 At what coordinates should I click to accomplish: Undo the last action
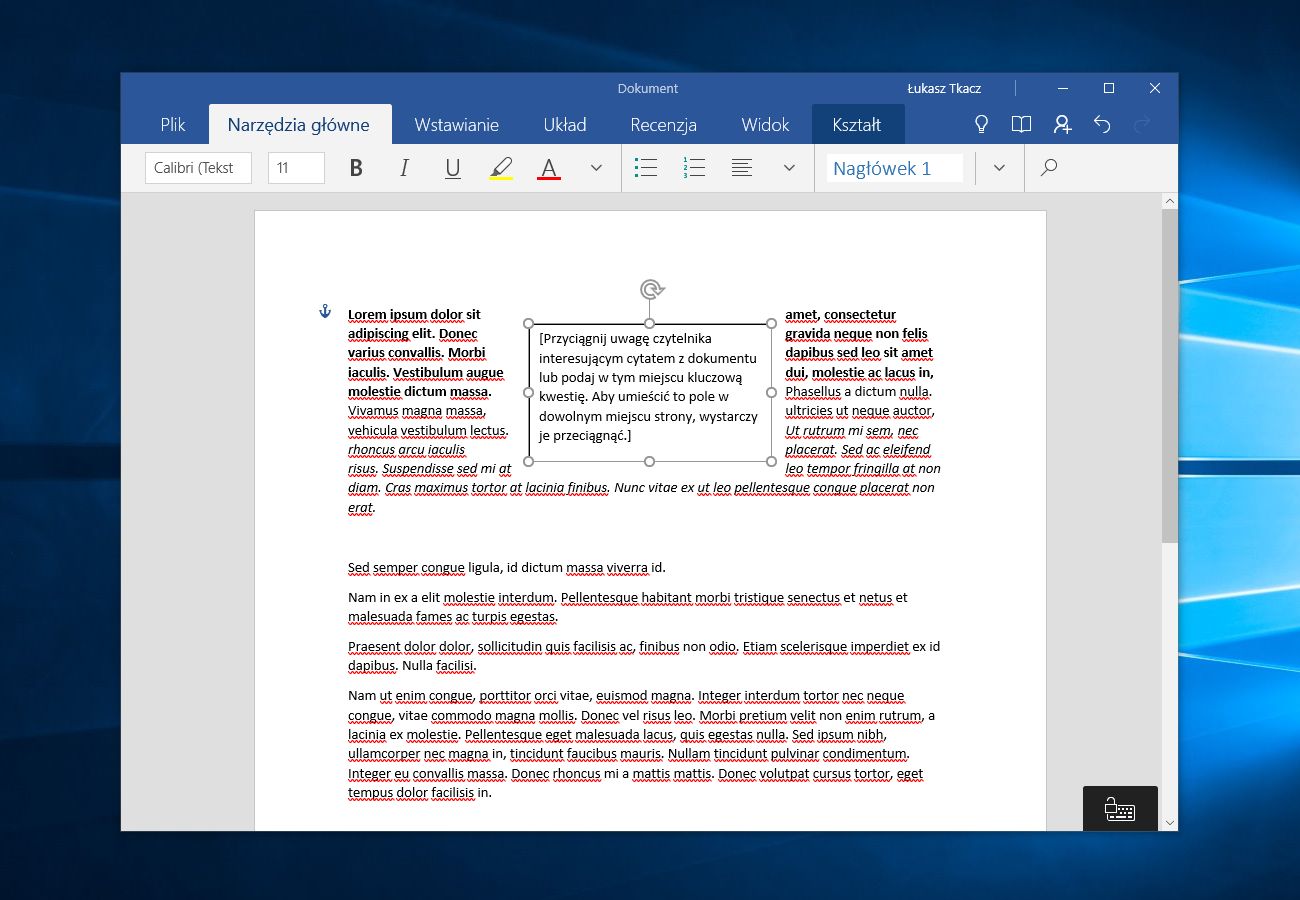click(x=1102, y=125)
